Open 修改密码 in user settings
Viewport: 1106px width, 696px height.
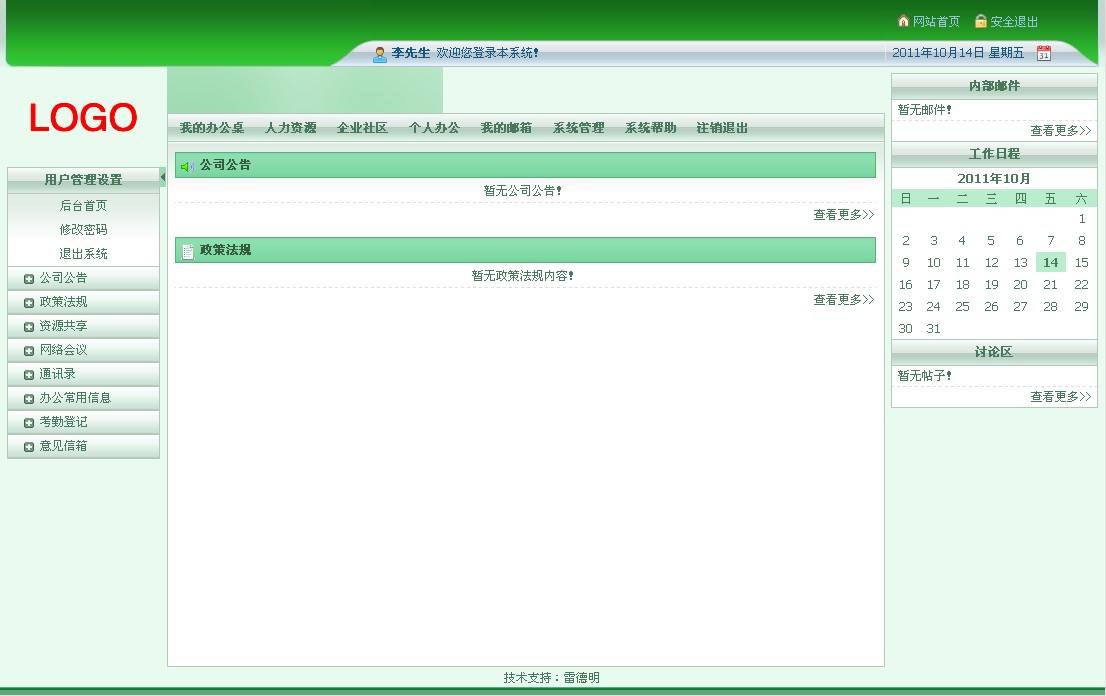pos(83,229)
